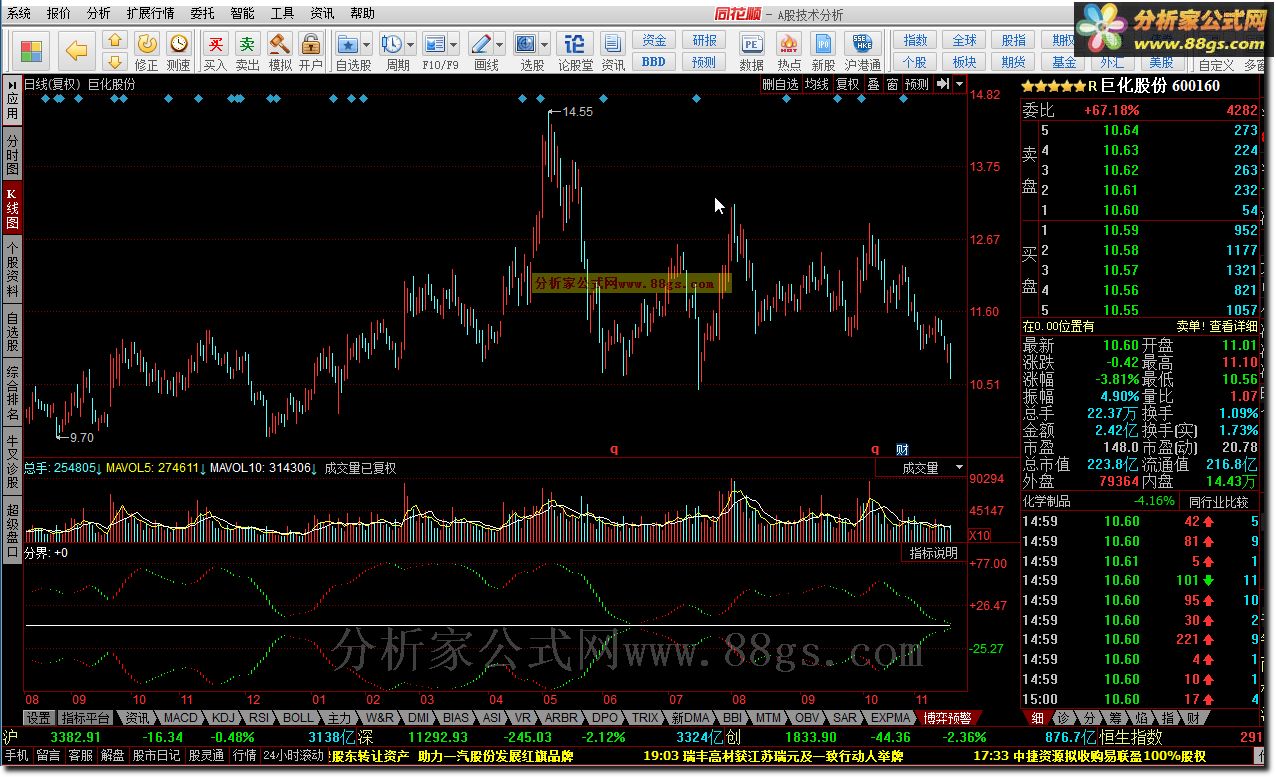1276x777 pixels.
Task: Open the 扩展行情 menu
Action: click(x=151, y=13)
